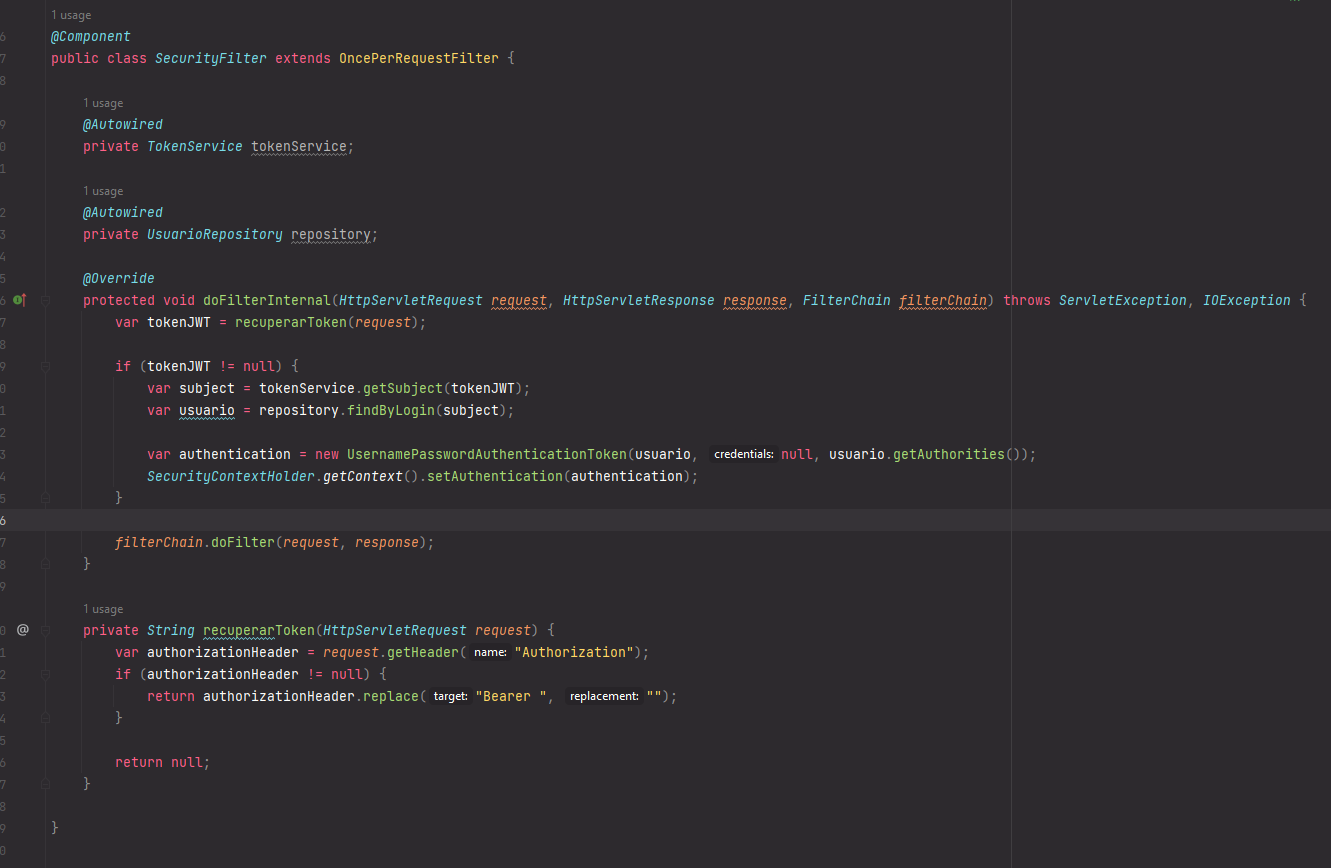Collapse the if (tokenJWT != null) block
The image size is (1331, 868).
[46, 366]
